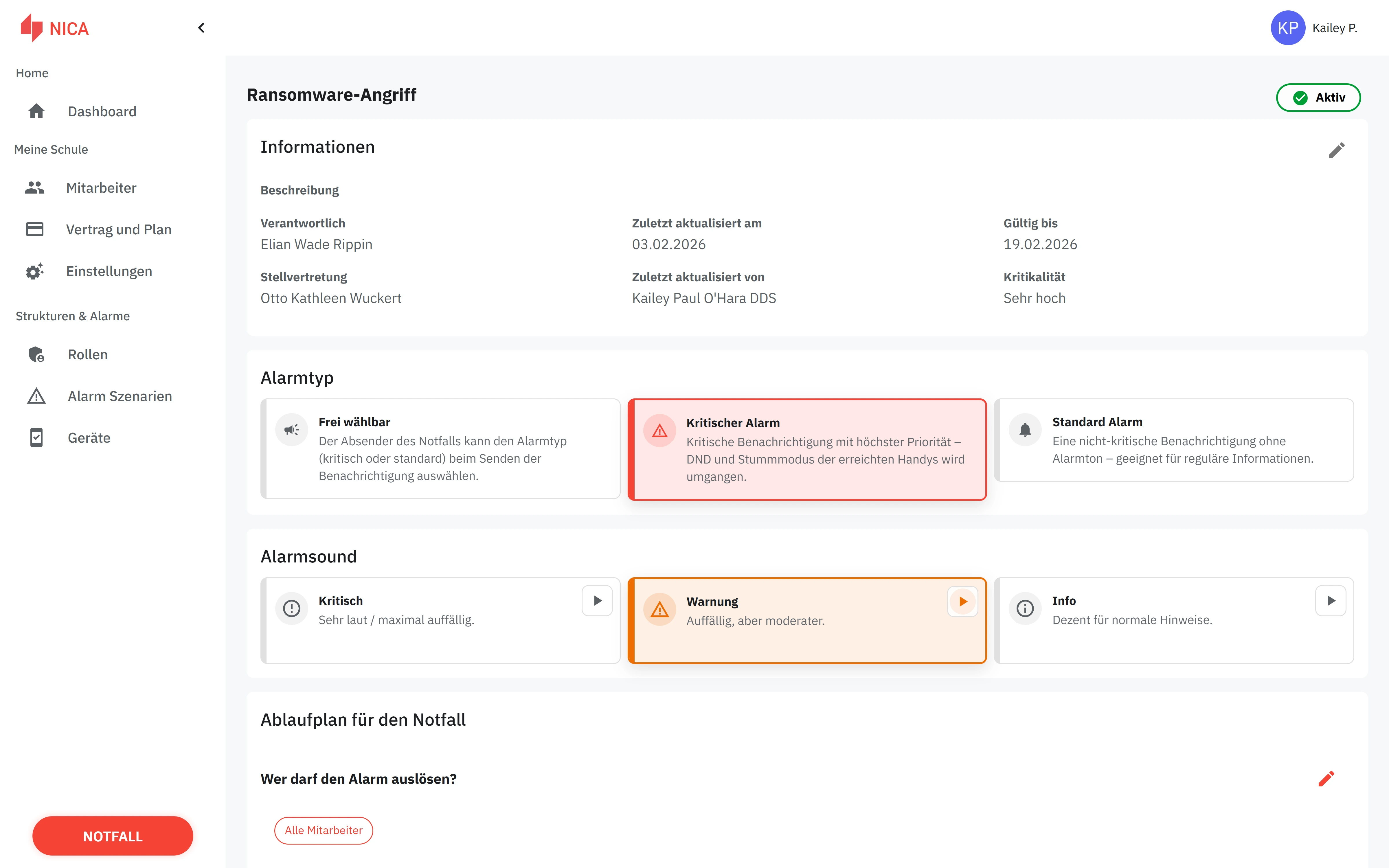Open Einstellungen in the sidebar
Viewport: 1389px width, 868px height.
pyautogui.click(x=109, y=271)
